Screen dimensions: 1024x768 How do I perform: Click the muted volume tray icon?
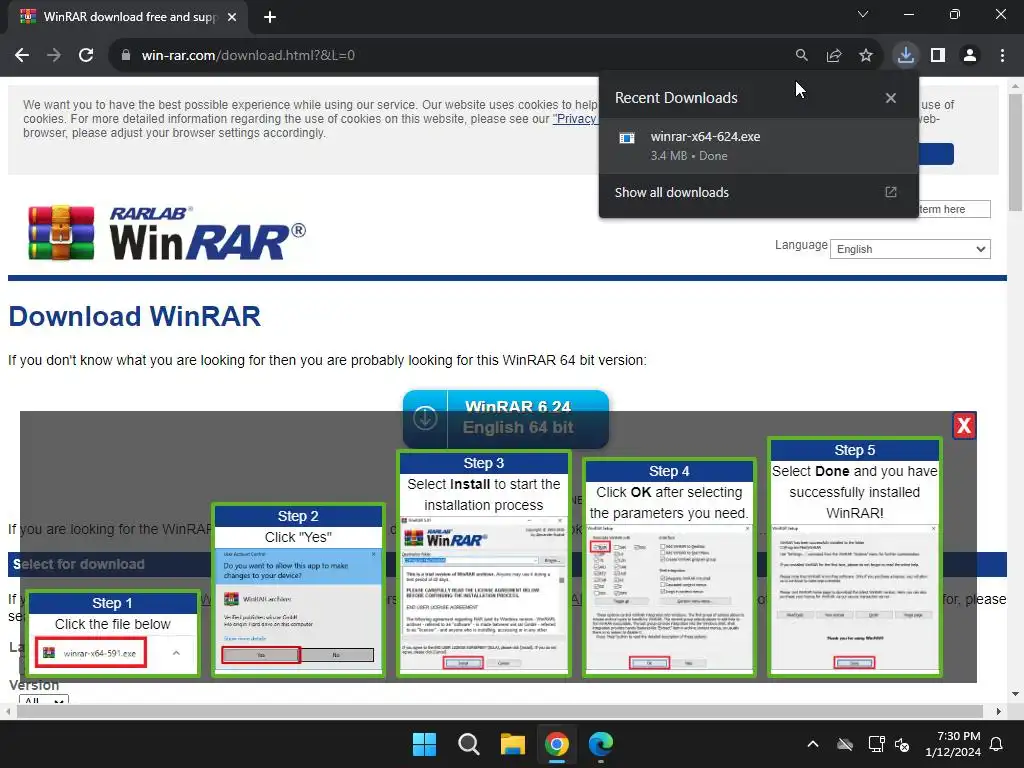click(x=903, y=744)
